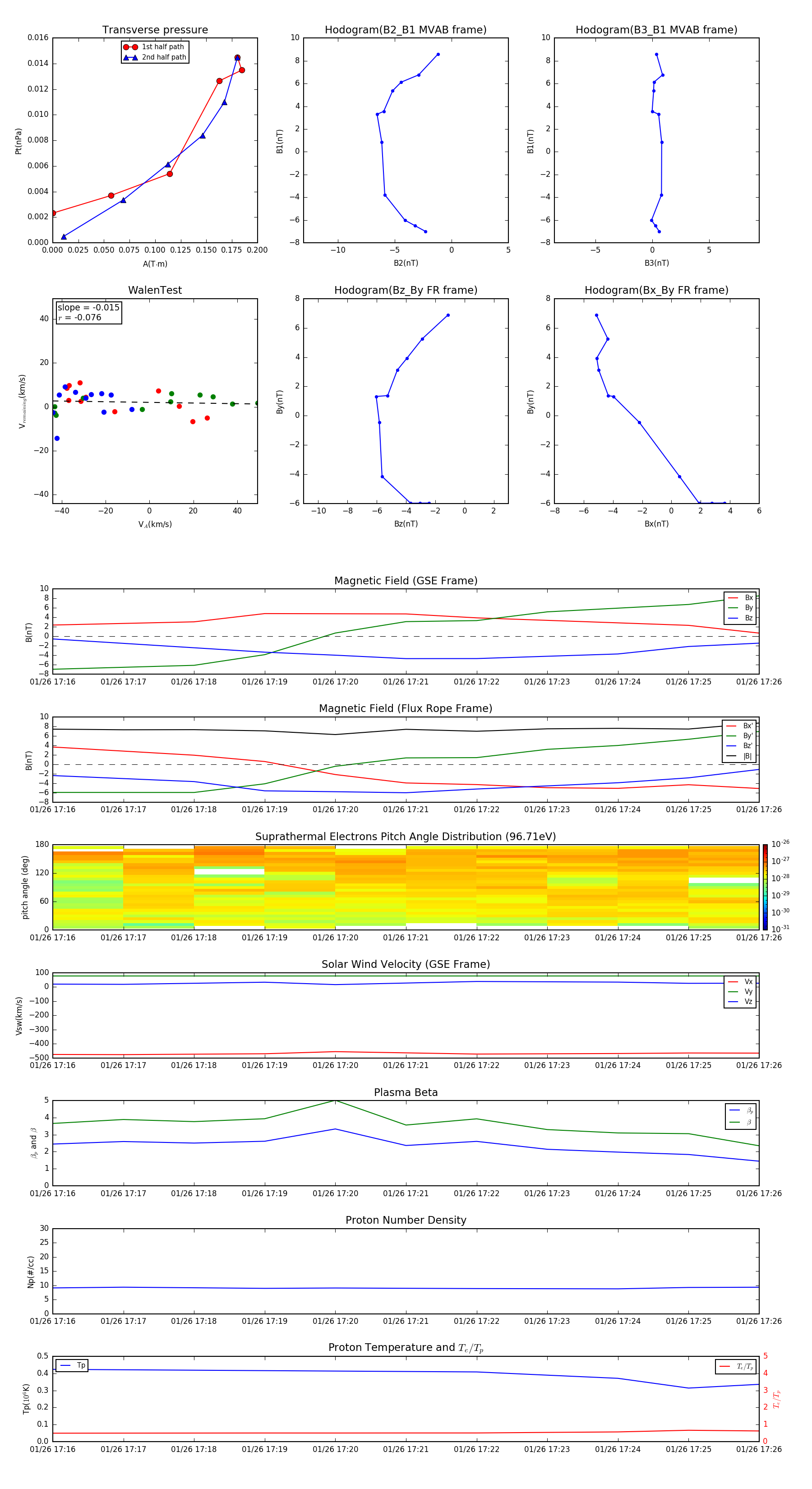Select the "B2(nT)" x-axis label
Image resolution: width=812 pixels, height=1489 pixels.
406,264
